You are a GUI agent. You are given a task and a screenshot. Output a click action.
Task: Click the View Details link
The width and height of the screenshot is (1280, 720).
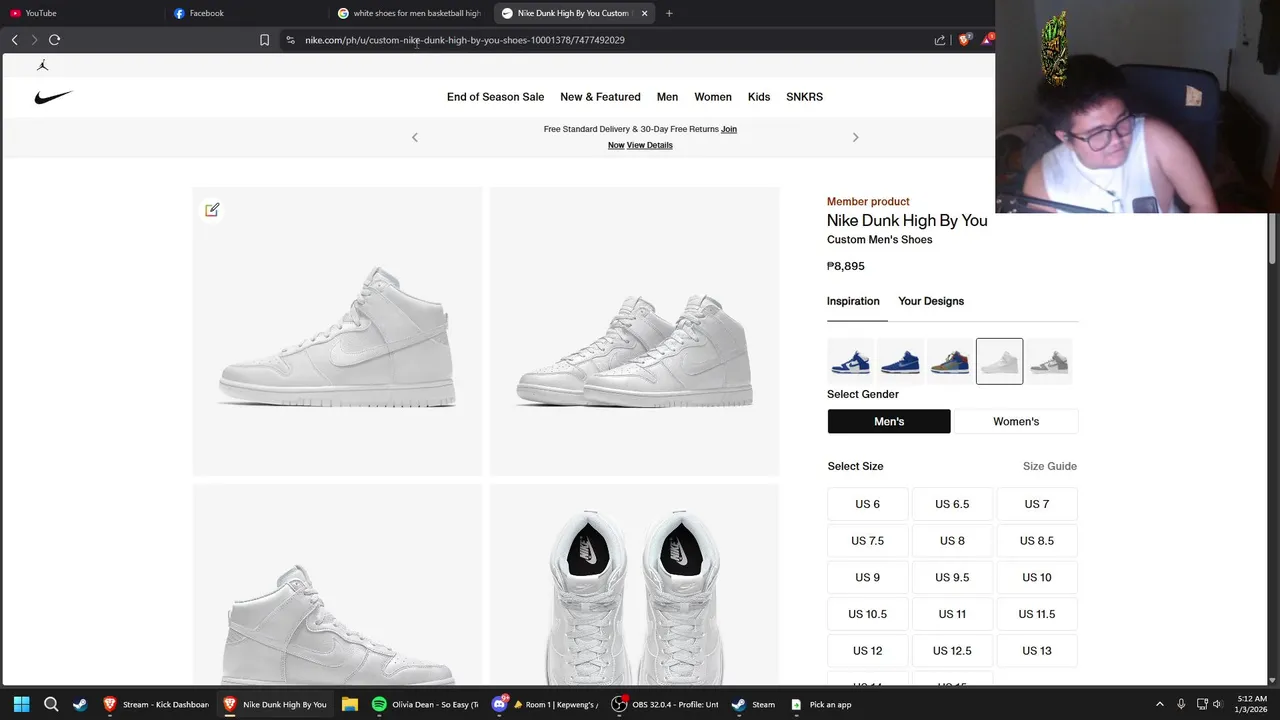(x=649, y=145)
